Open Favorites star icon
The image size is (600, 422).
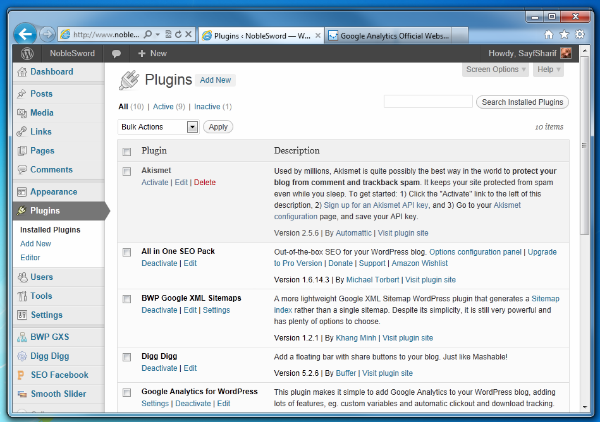[564, 34]
